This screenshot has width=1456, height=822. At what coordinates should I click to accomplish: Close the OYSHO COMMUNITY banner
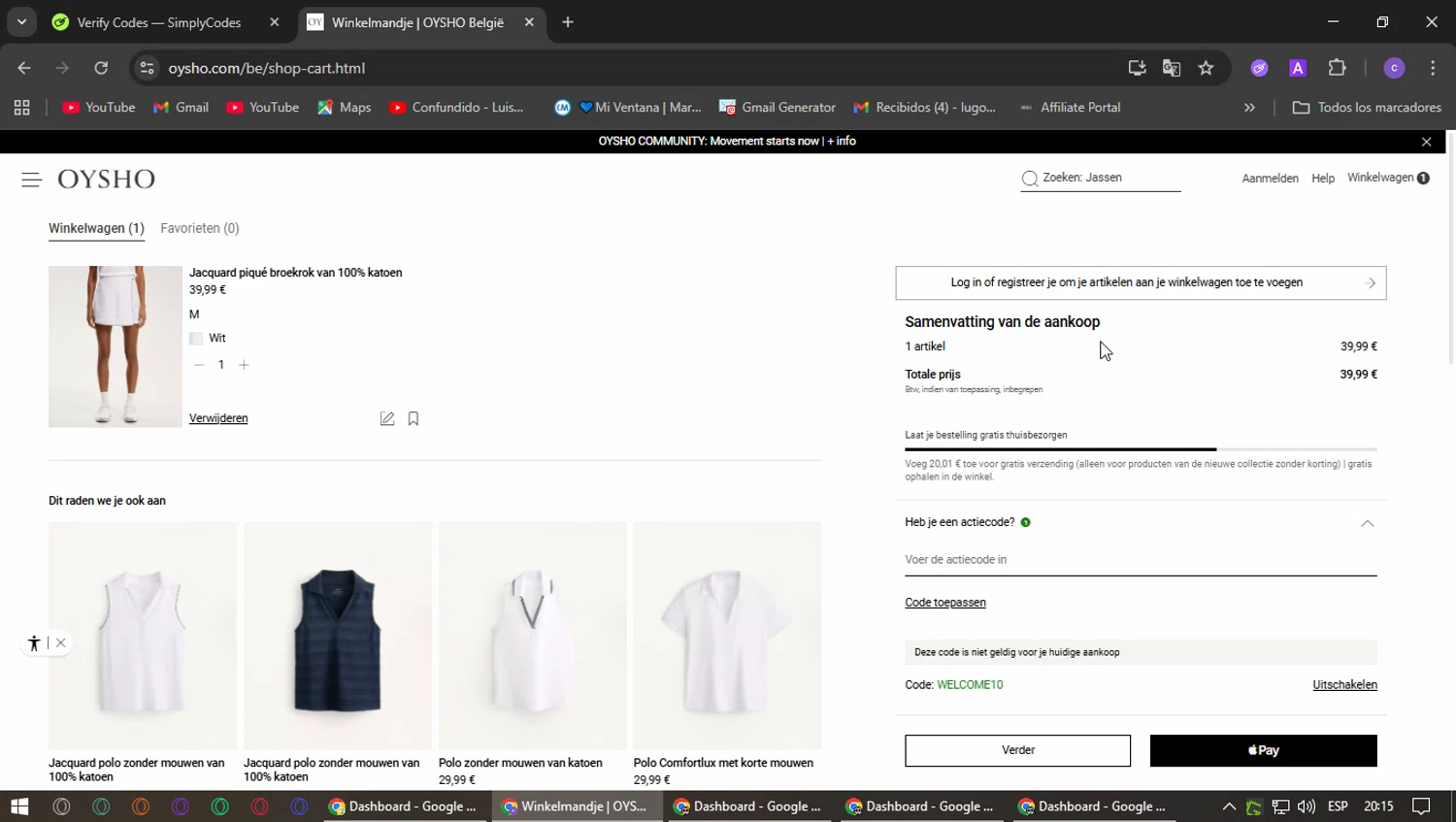[1426, 142]
